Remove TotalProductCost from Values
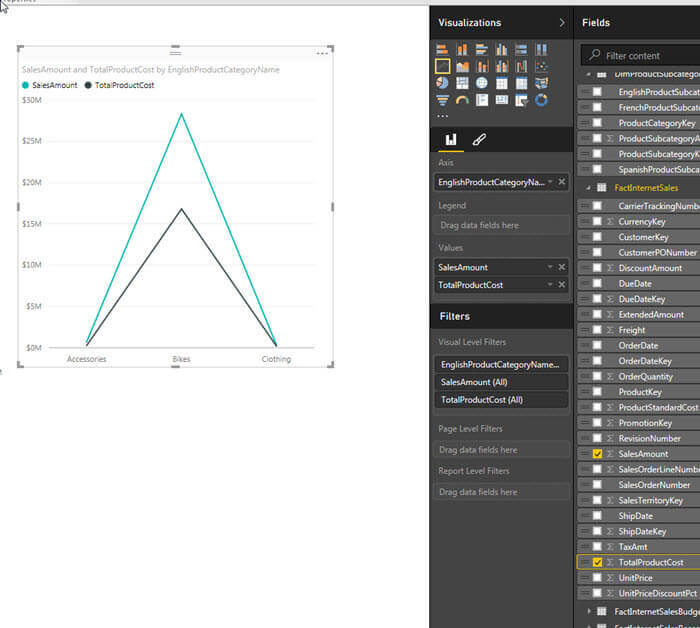 click(x=562, y=284)
